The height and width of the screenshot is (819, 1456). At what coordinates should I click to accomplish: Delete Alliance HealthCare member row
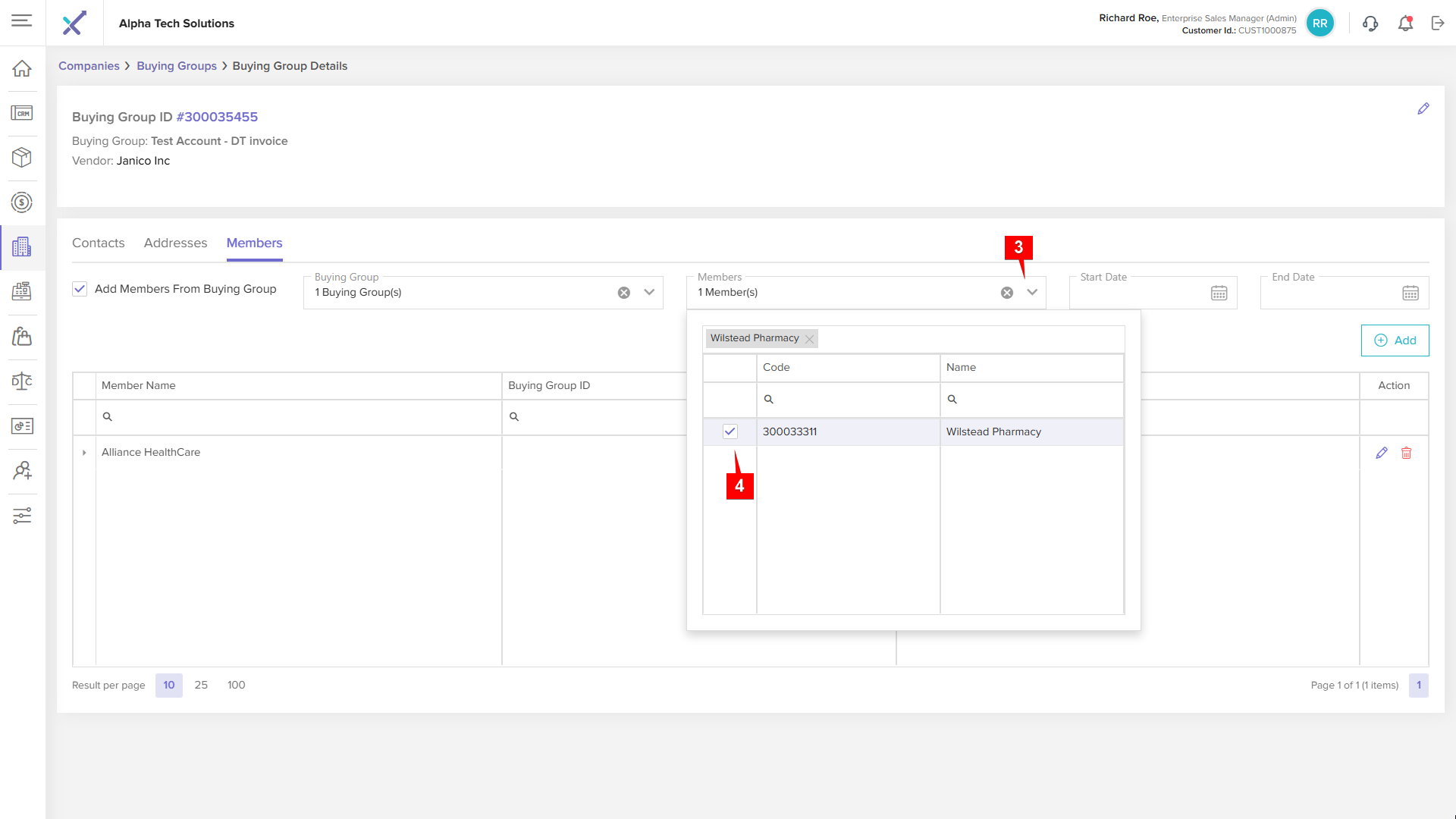(x=1406, y=453)
